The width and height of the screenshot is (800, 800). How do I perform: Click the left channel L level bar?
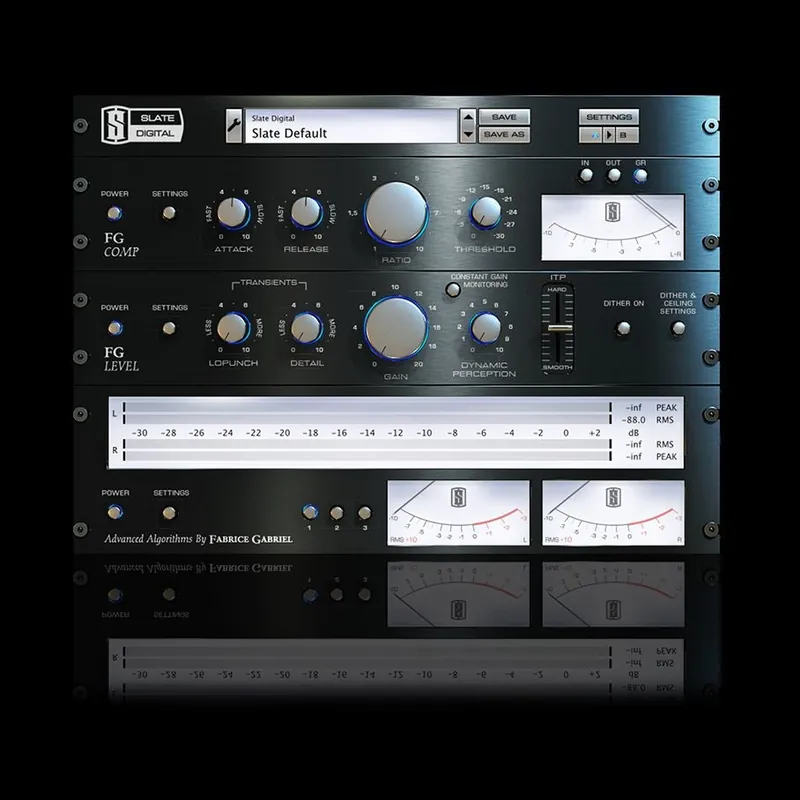coord(367,413)
